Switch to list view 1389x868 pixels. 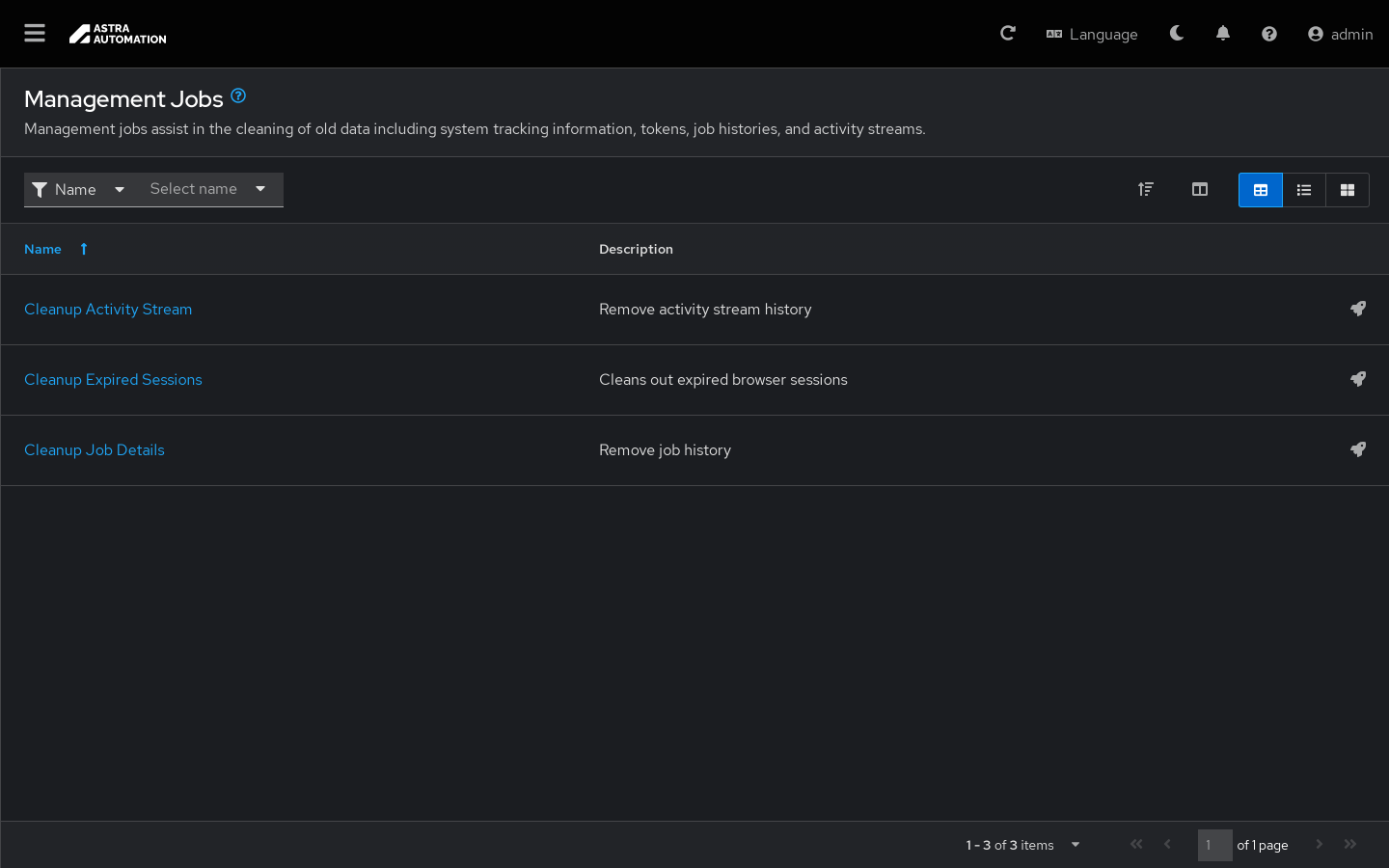point(1304,190)
